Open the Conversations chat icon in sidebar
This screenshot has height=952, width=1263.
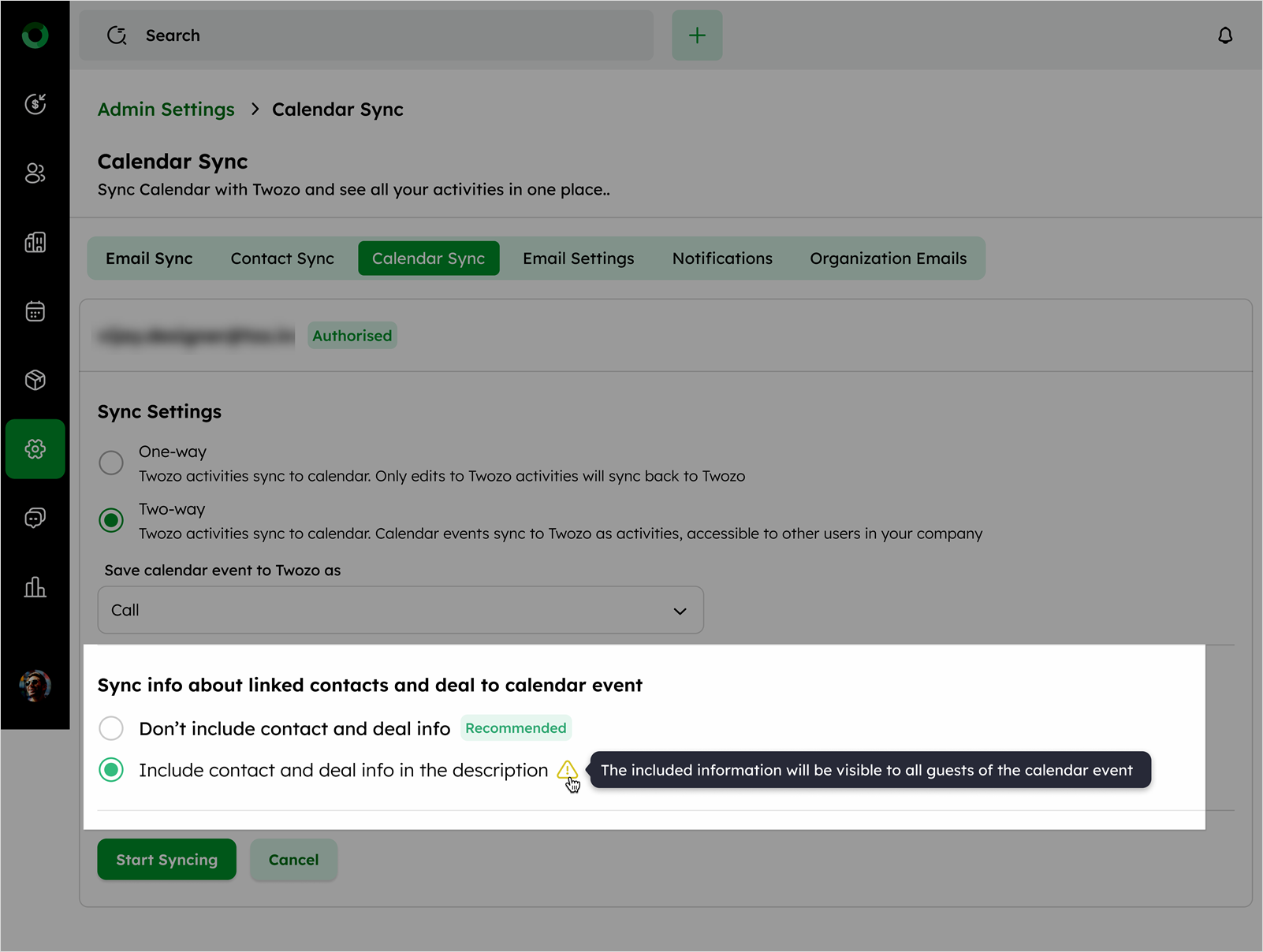[35, 518]
